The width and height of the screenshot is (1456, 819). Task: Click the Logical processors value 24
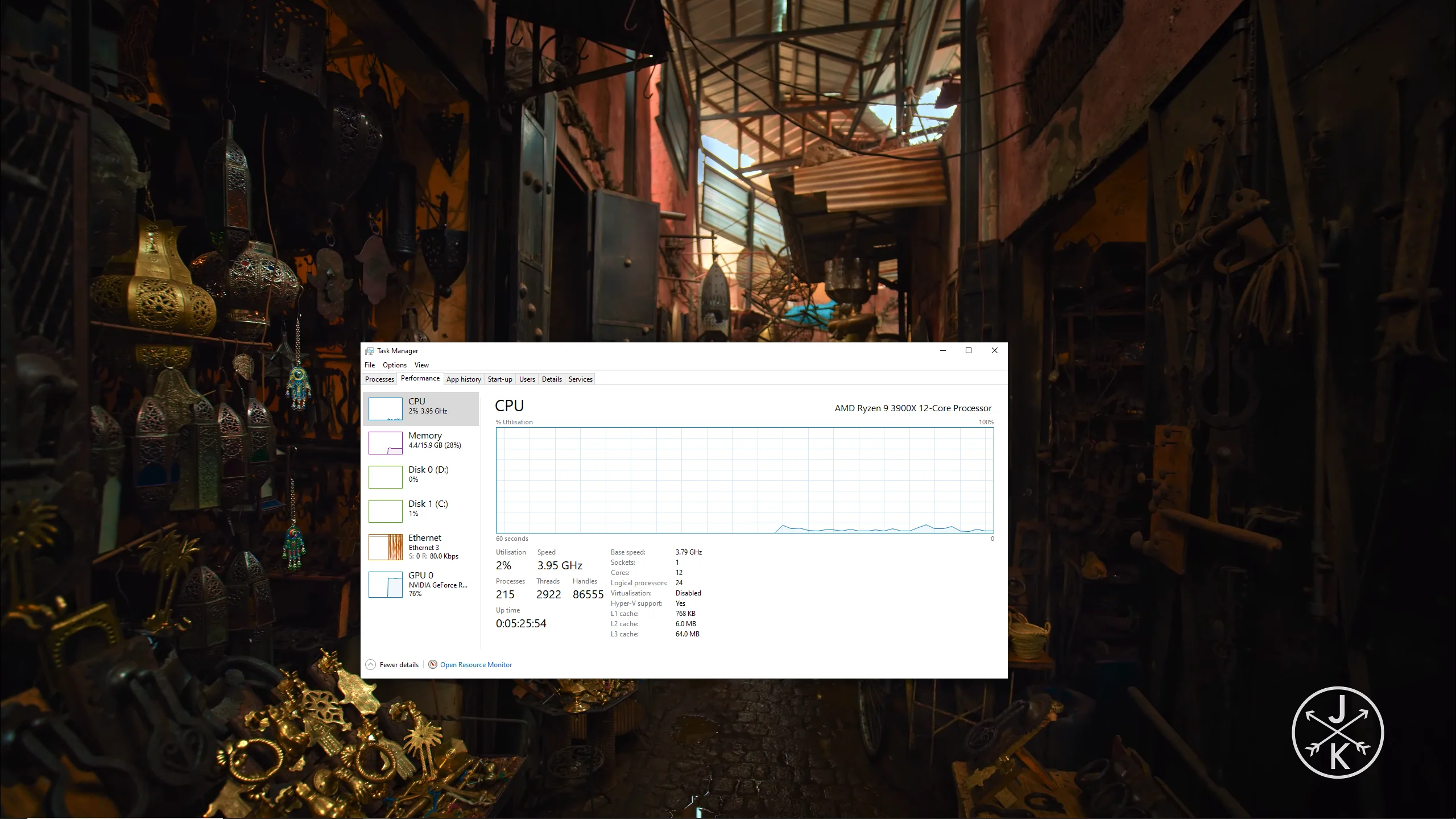[x=679, y=583]
